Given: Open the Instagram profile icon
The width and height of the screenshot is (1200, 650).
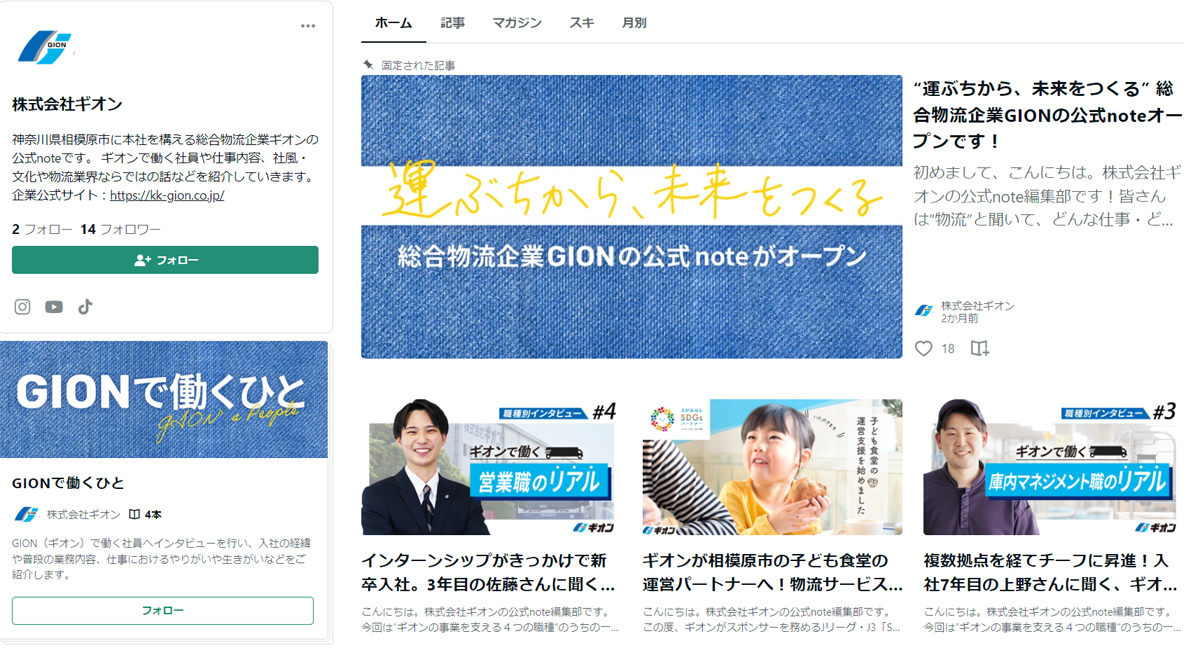Looking at the screenshot, I should (x=23, y=307).
